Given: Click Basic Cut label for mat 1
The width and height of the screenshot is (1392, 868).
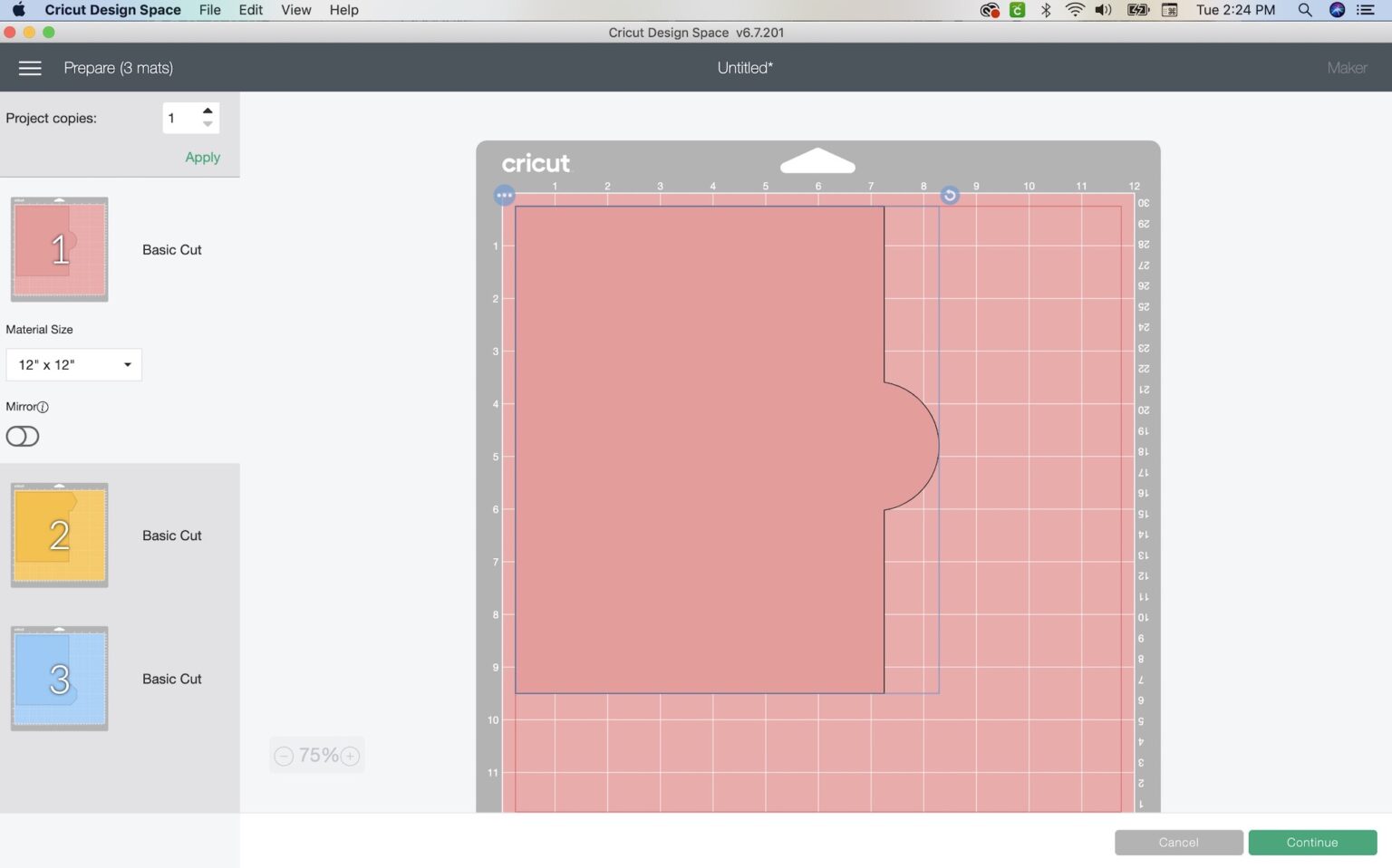Looking at the screenshot, I should pos(171,250).
